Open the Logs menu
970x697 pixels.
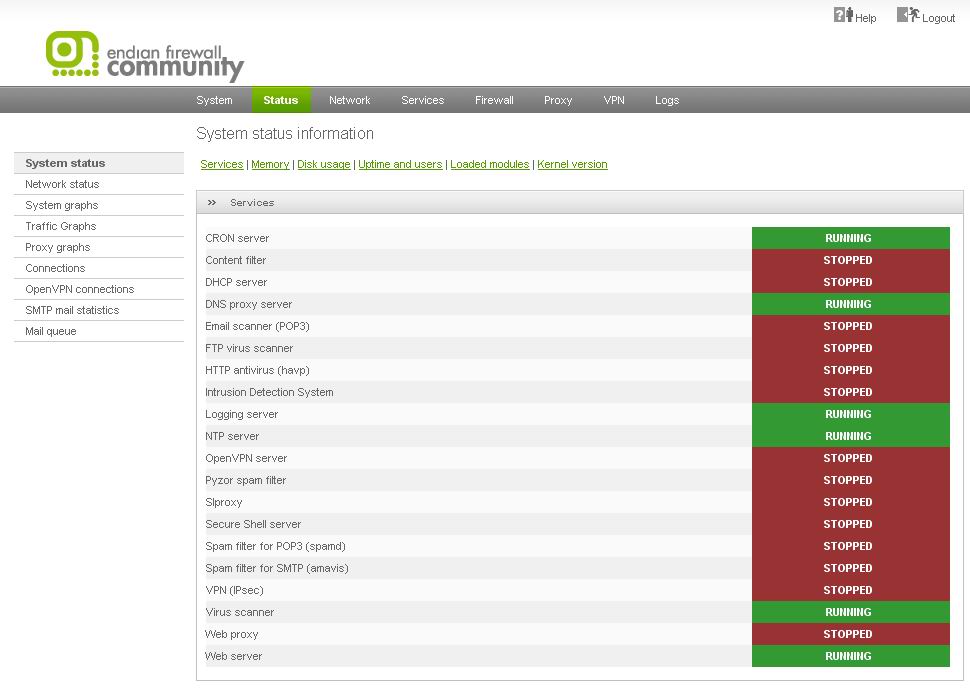(x=667, y=100)
